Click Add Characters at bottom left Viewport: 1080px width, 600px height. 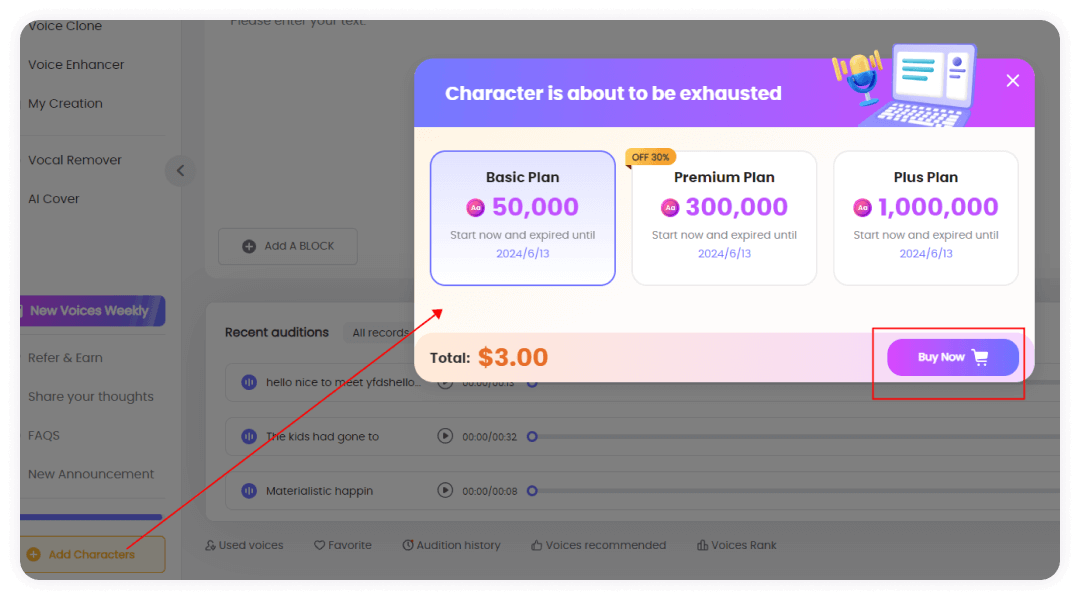92,554
